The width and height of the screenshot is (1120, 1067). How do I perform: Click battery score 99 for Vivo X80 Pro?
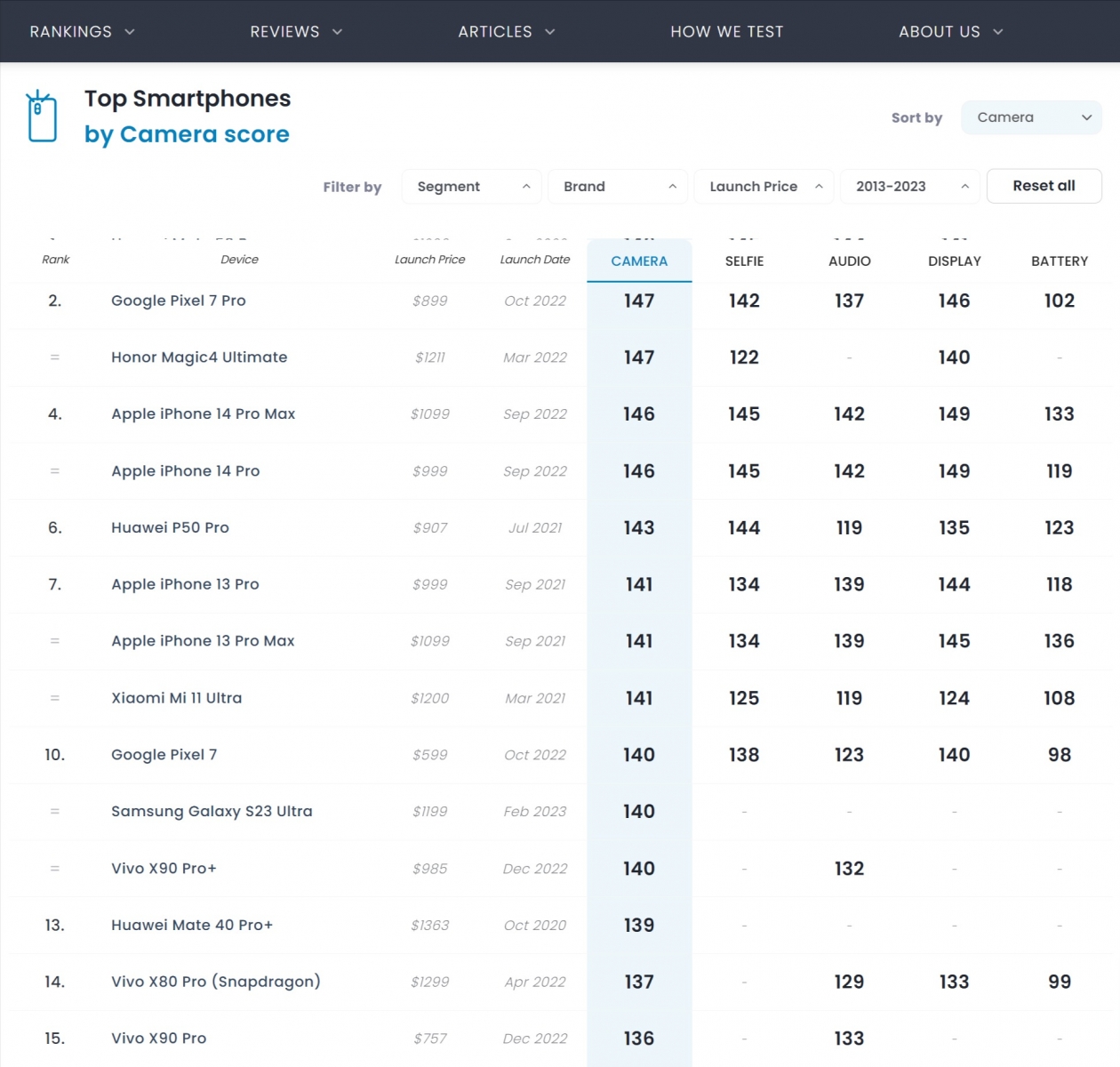tap(1060, 982)
